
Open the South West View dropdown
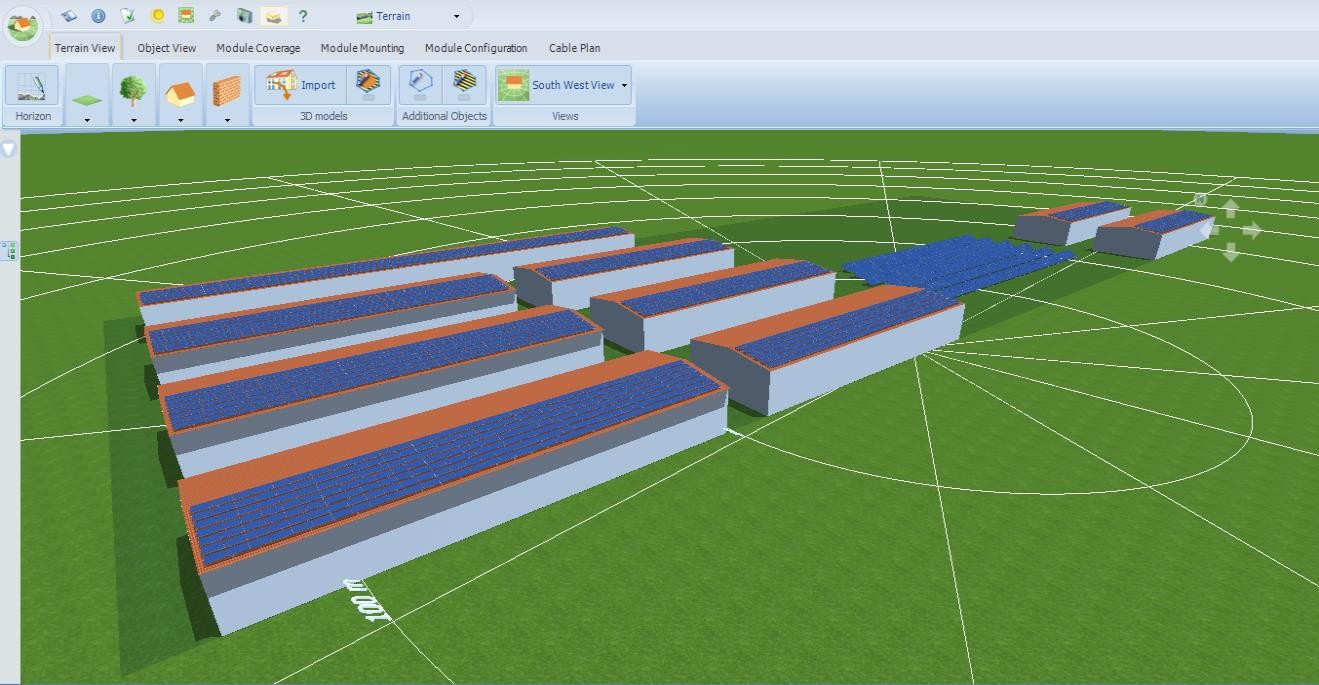[x=624, y=86]
